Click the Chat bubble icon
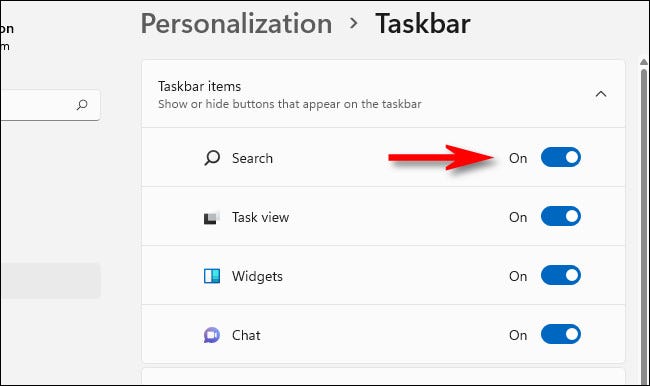The width and height of the screenshot is (650, 386). click(211, 335)
